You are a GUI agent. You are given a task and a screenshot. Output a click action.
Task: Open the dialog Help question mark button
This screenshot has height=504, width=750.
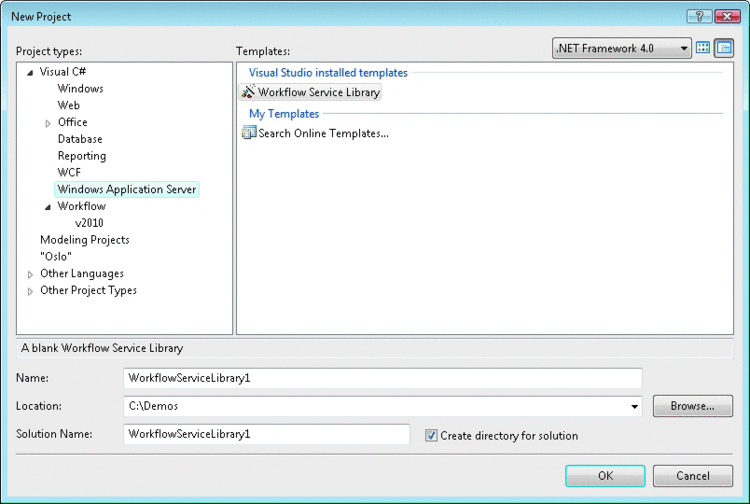[699, 17]
